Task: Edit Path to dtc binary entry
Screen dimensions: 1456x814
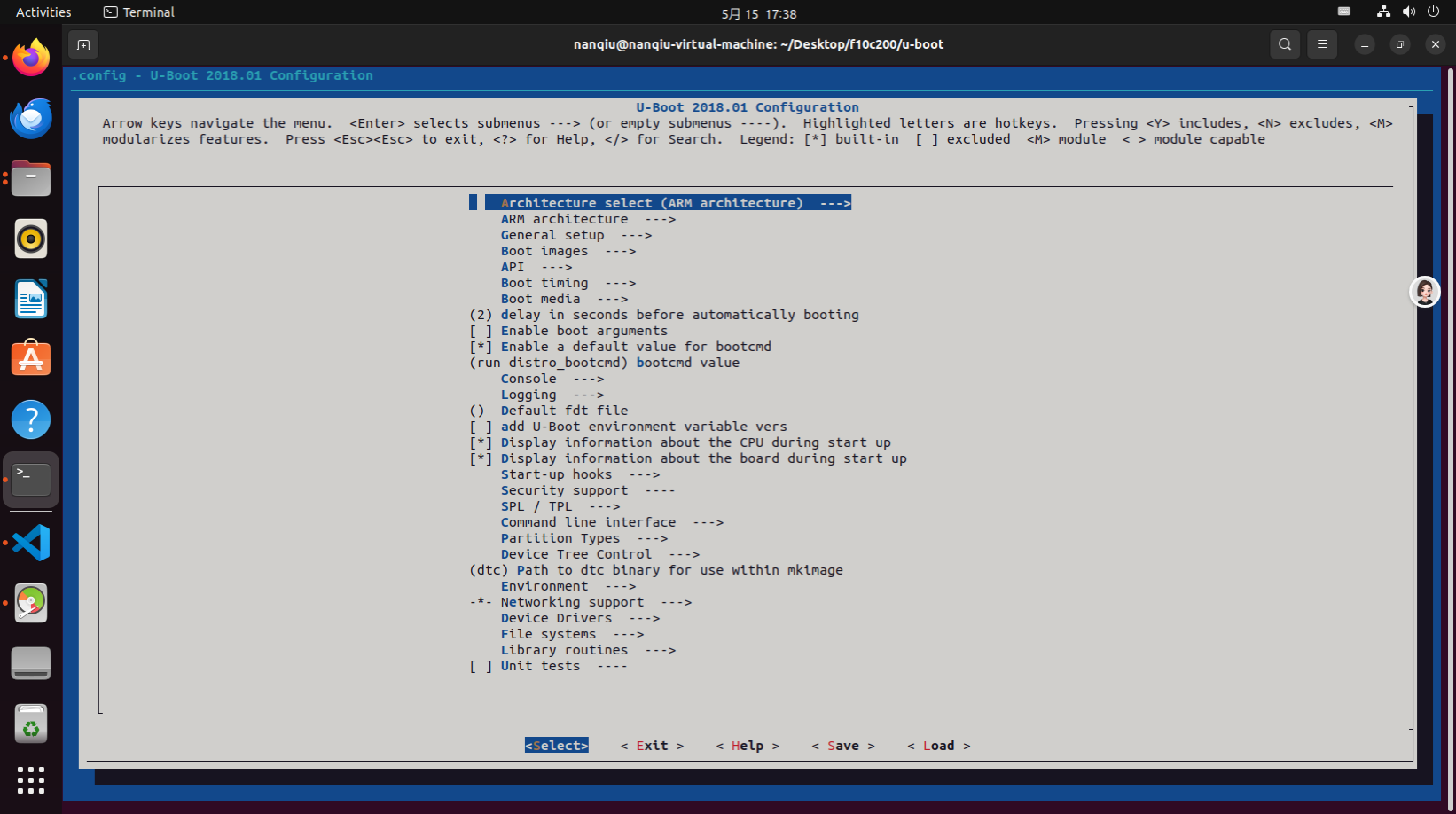Action: click(656, 570)
